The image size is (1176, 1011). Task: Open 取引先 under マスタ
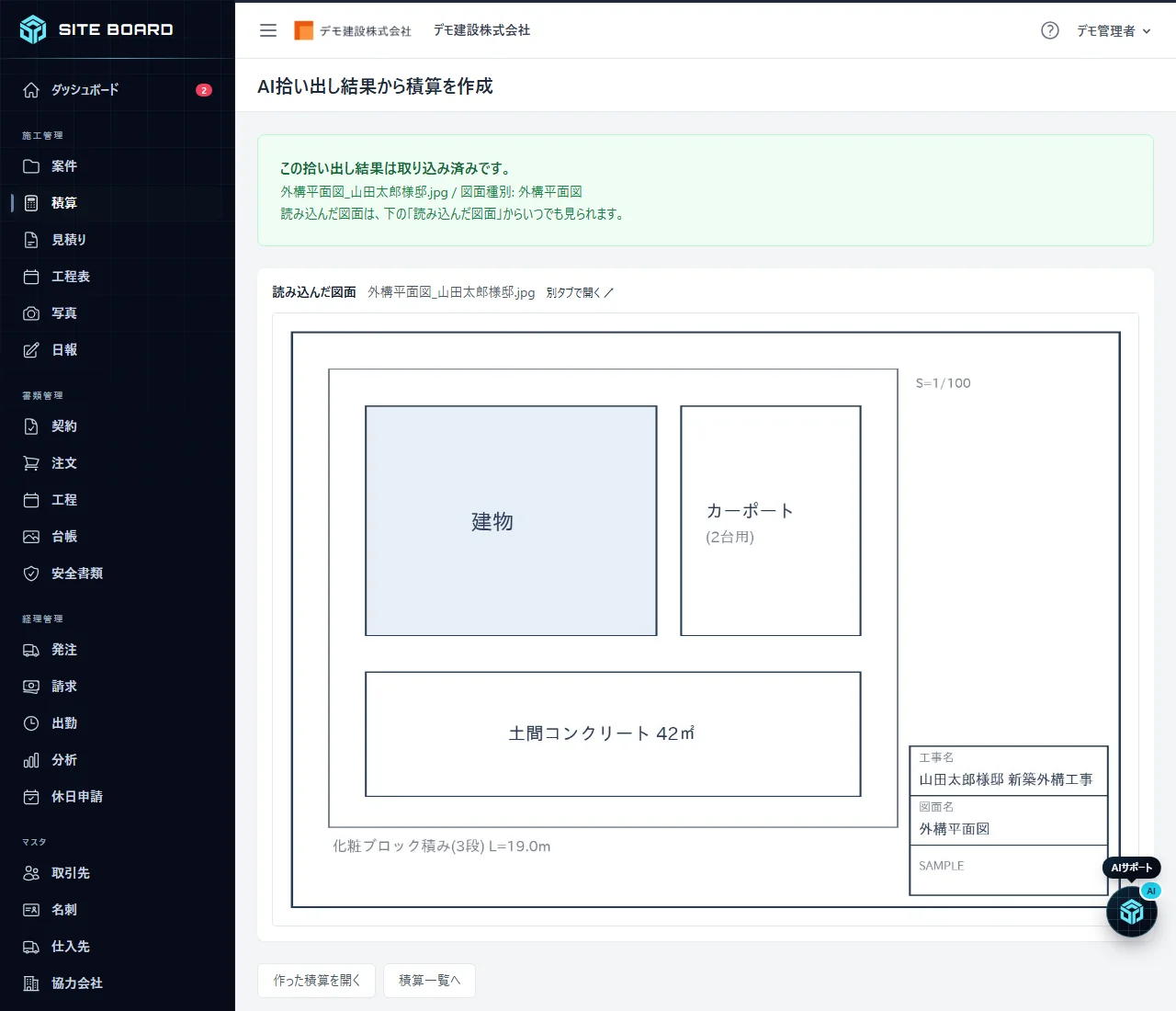pyautogui.click(x=118, y=873)
